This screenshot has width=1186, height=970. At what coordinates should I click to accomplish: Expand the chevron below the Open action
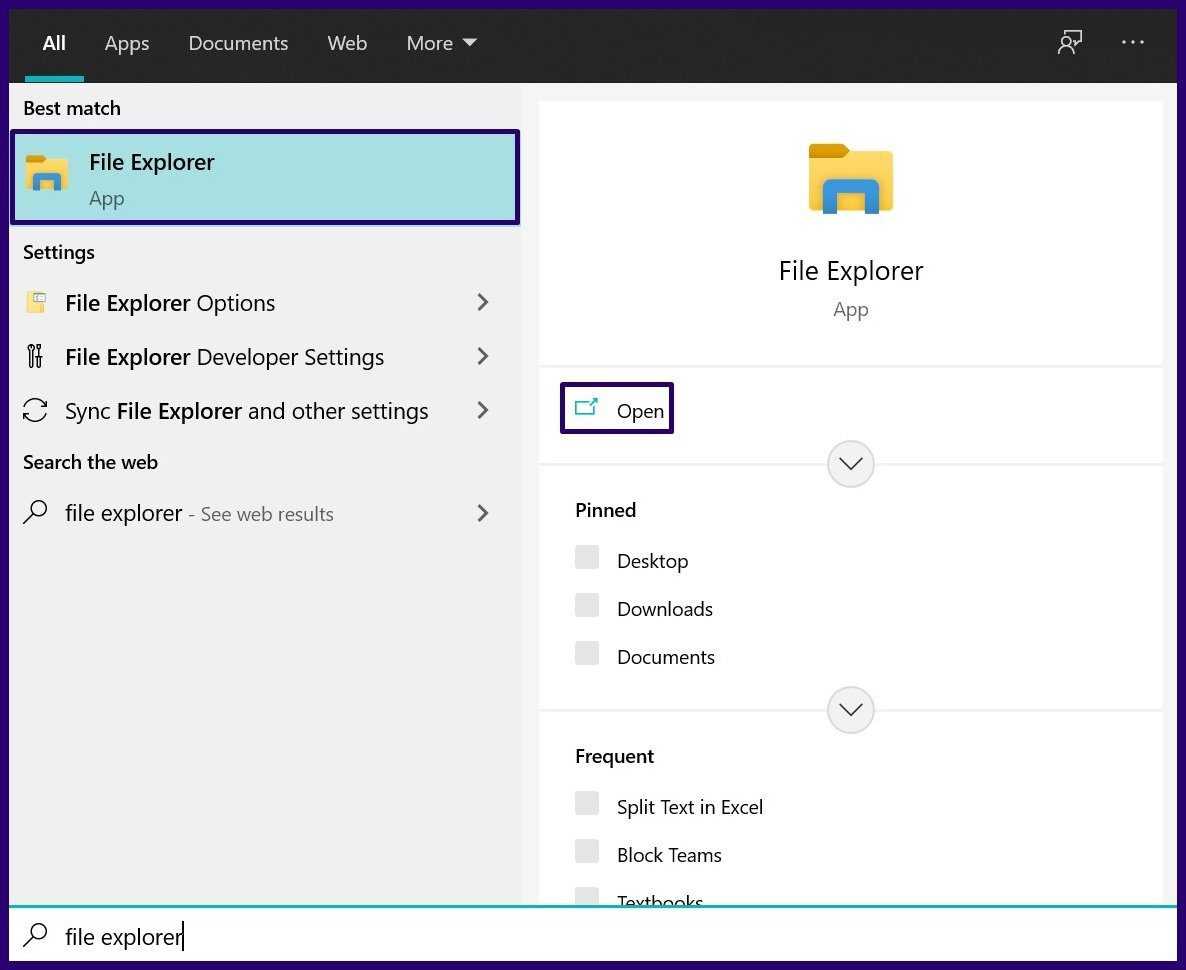[x=851, y=464]
